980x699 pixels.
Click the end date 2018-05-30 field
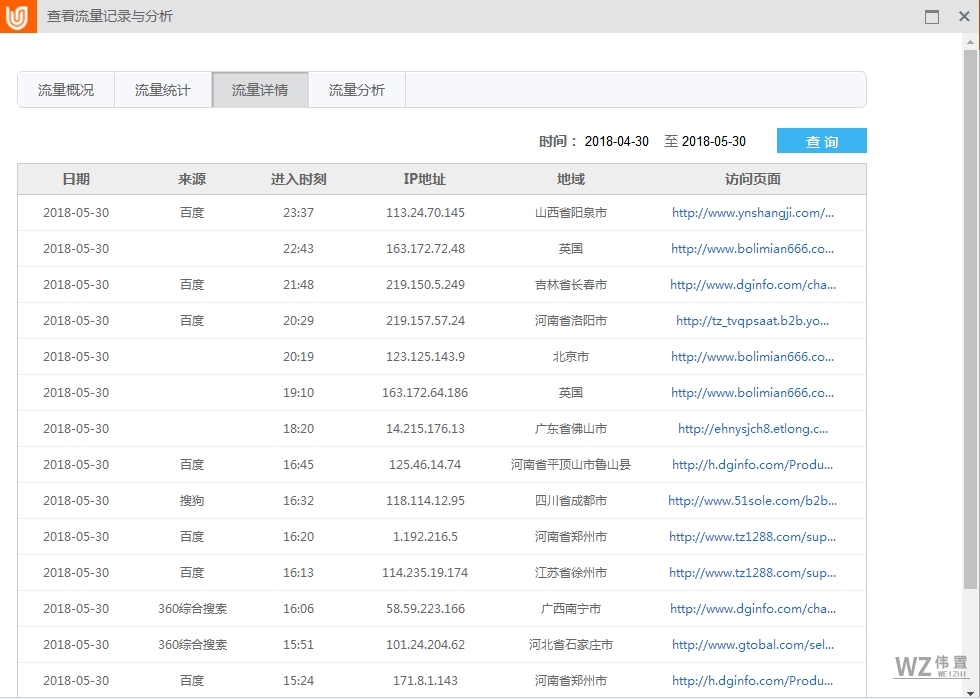pos(716,141)
